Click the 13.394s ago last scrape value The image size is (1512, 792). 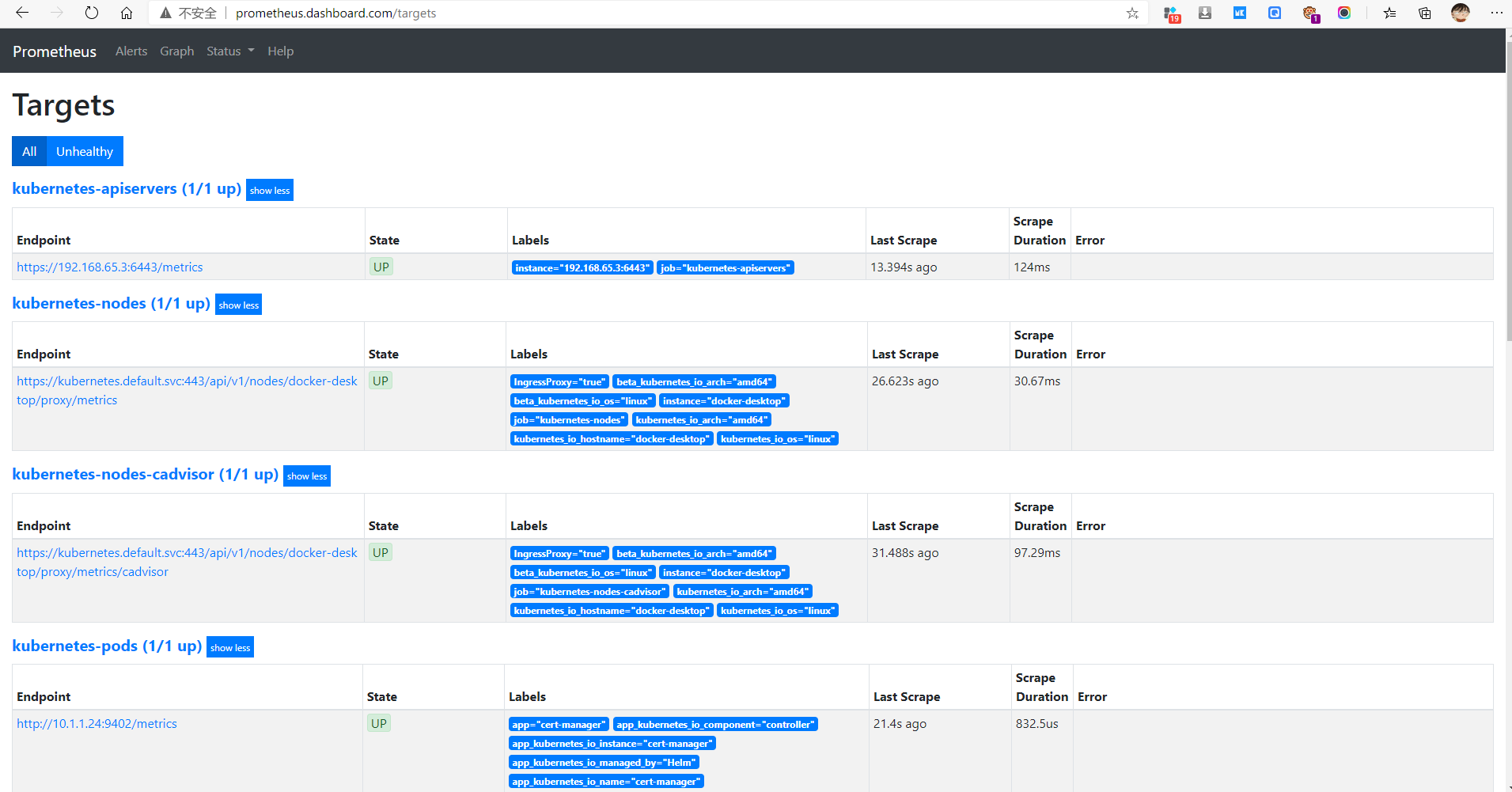click(x=904, y=267)
